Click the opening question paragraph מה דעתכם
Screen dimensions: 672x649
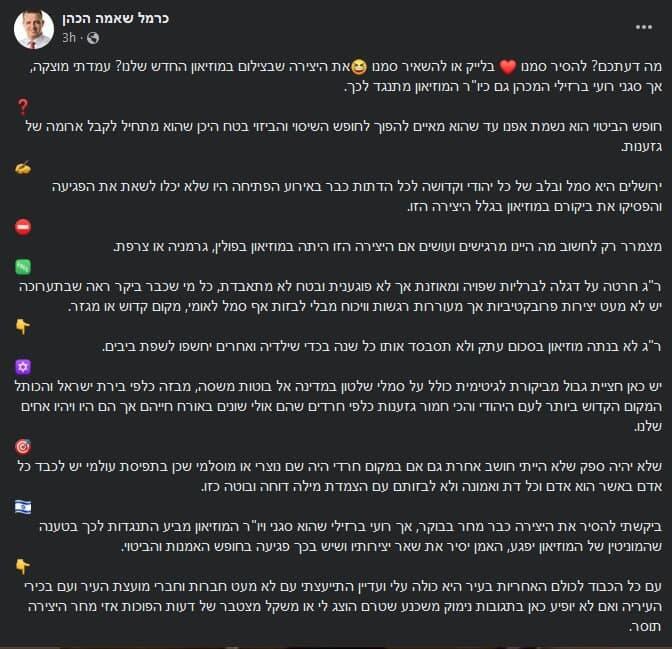[346, 77]
